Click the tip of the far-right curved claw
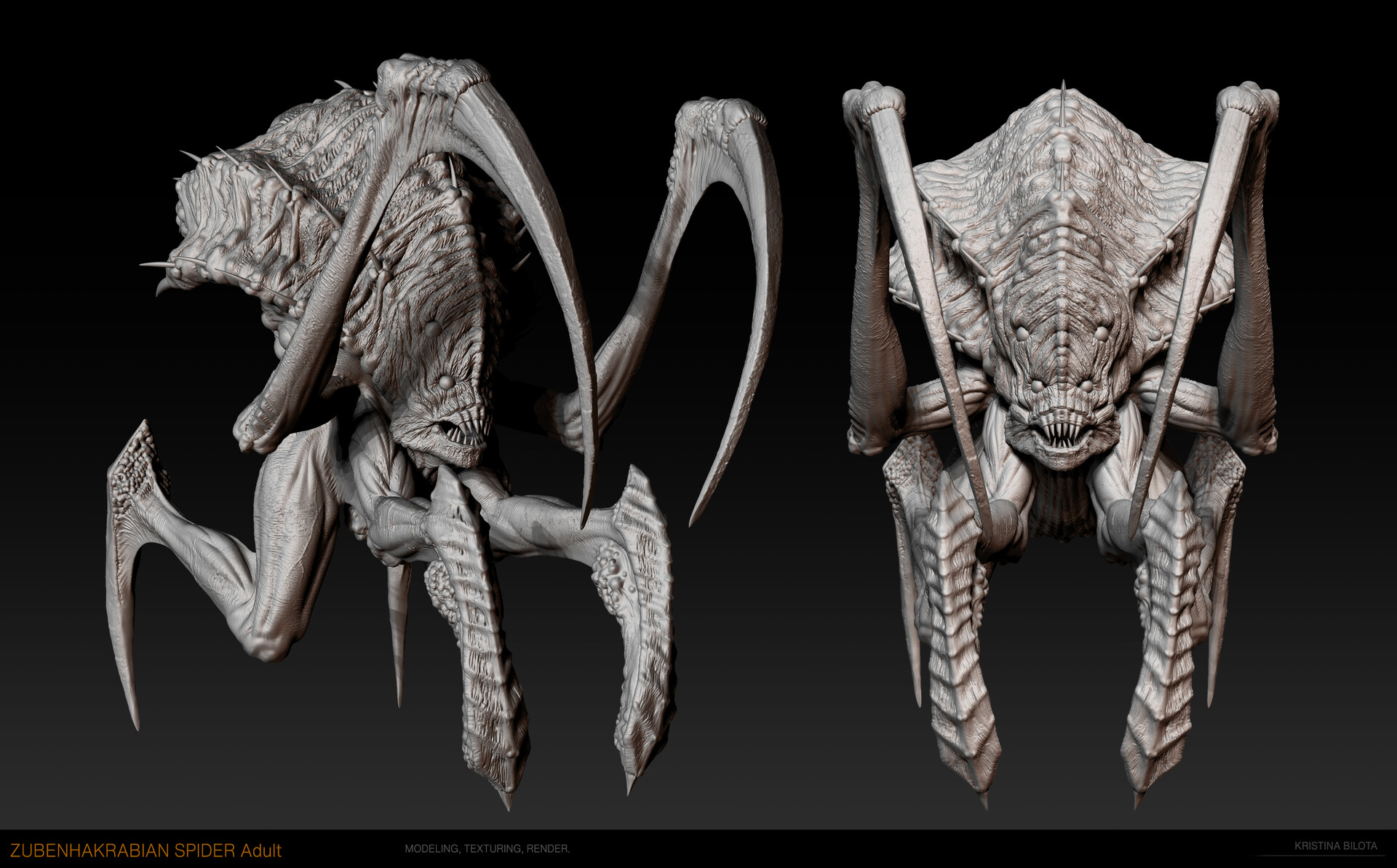 click(x=691, y=521)
